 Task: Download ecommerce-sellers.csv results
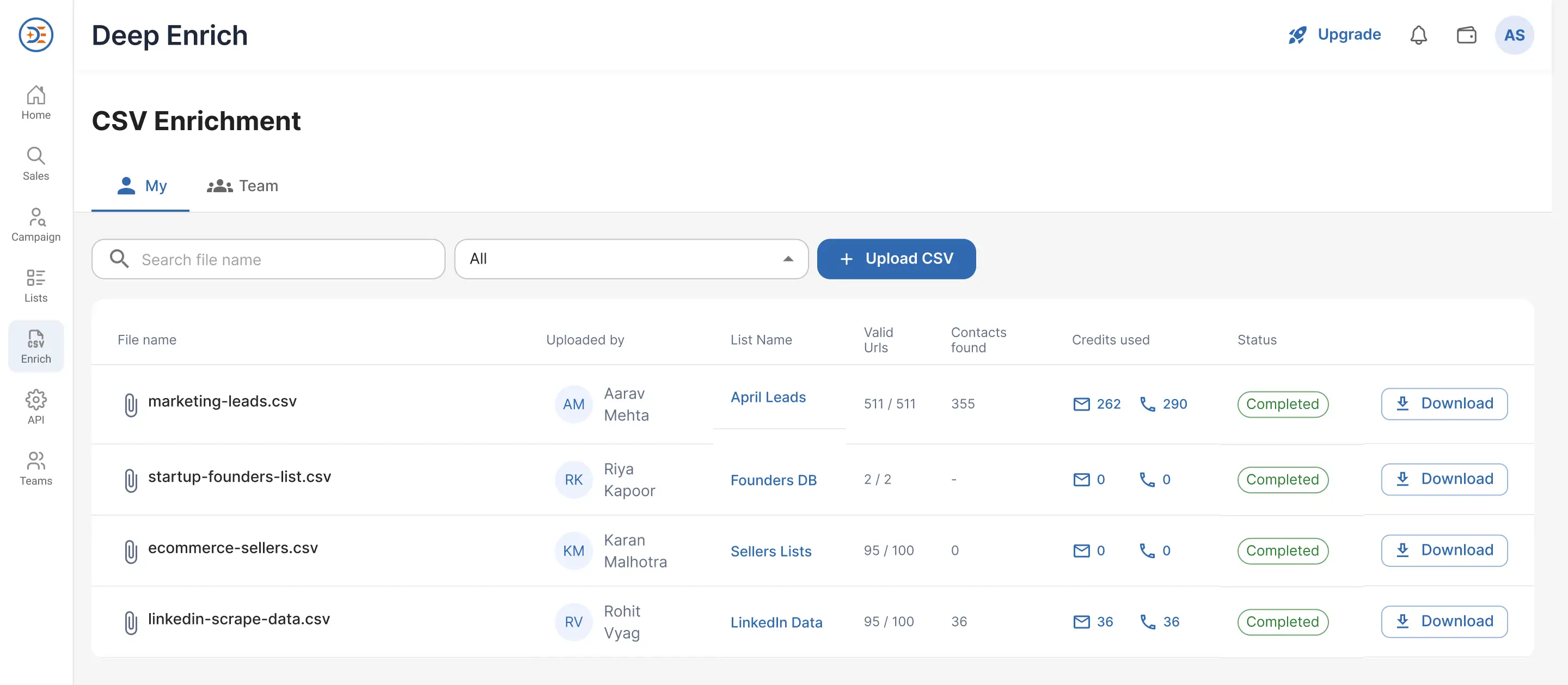1444,551
